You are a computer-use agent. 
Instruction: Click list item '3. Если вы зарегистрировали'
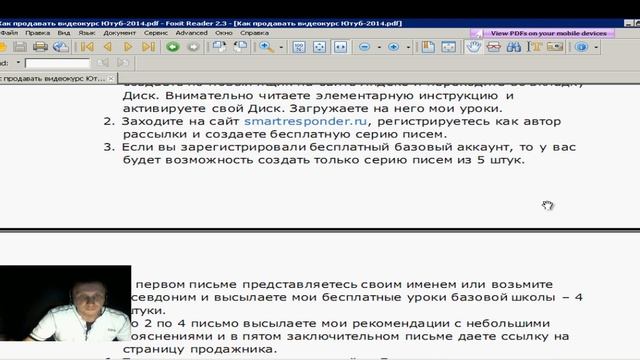pos(204,147)
